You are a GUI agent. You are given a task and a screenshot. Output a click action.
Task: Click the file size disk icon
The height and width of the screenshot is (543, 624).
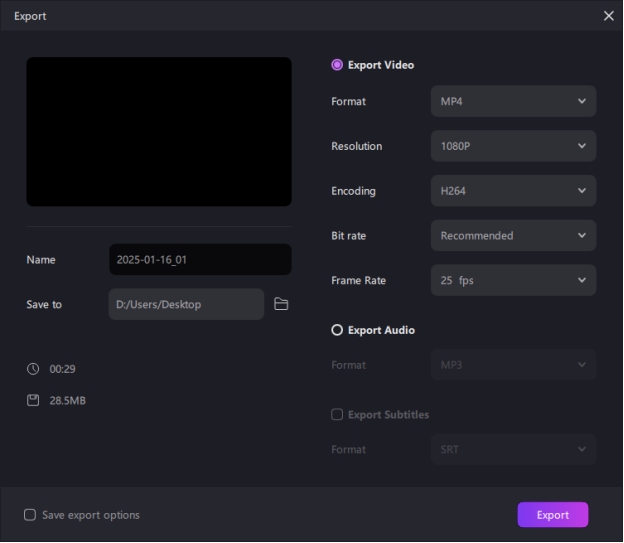click(x=33, y=401)
